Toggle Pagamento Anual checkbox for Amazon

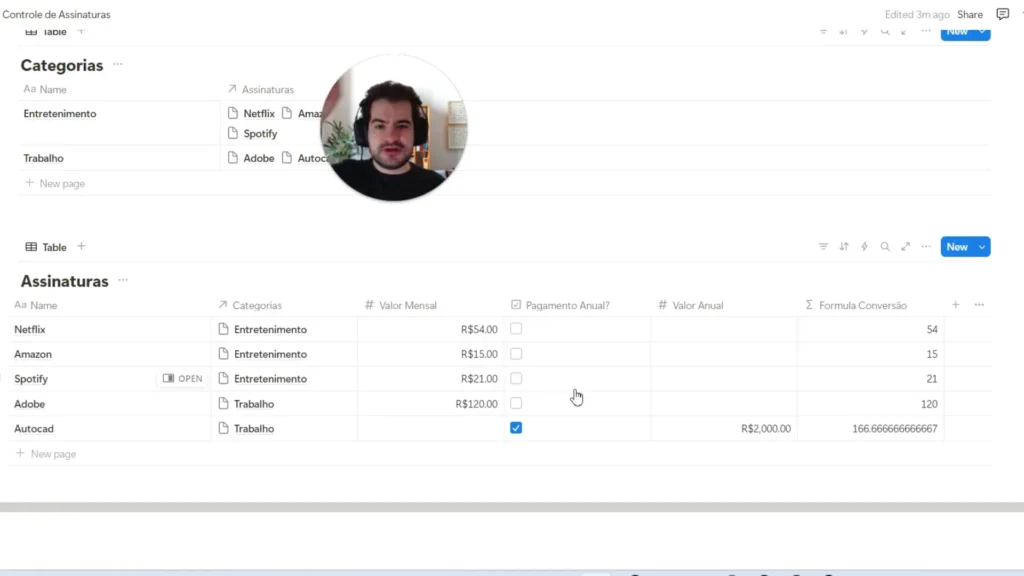pyautogui.click(x=516, y=354)
